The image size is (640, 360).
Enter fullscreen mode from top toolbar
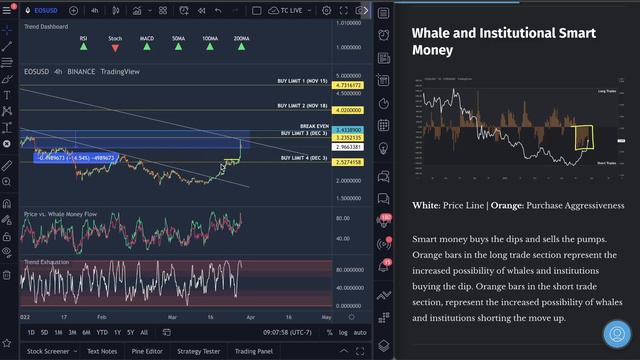point(344,11)
